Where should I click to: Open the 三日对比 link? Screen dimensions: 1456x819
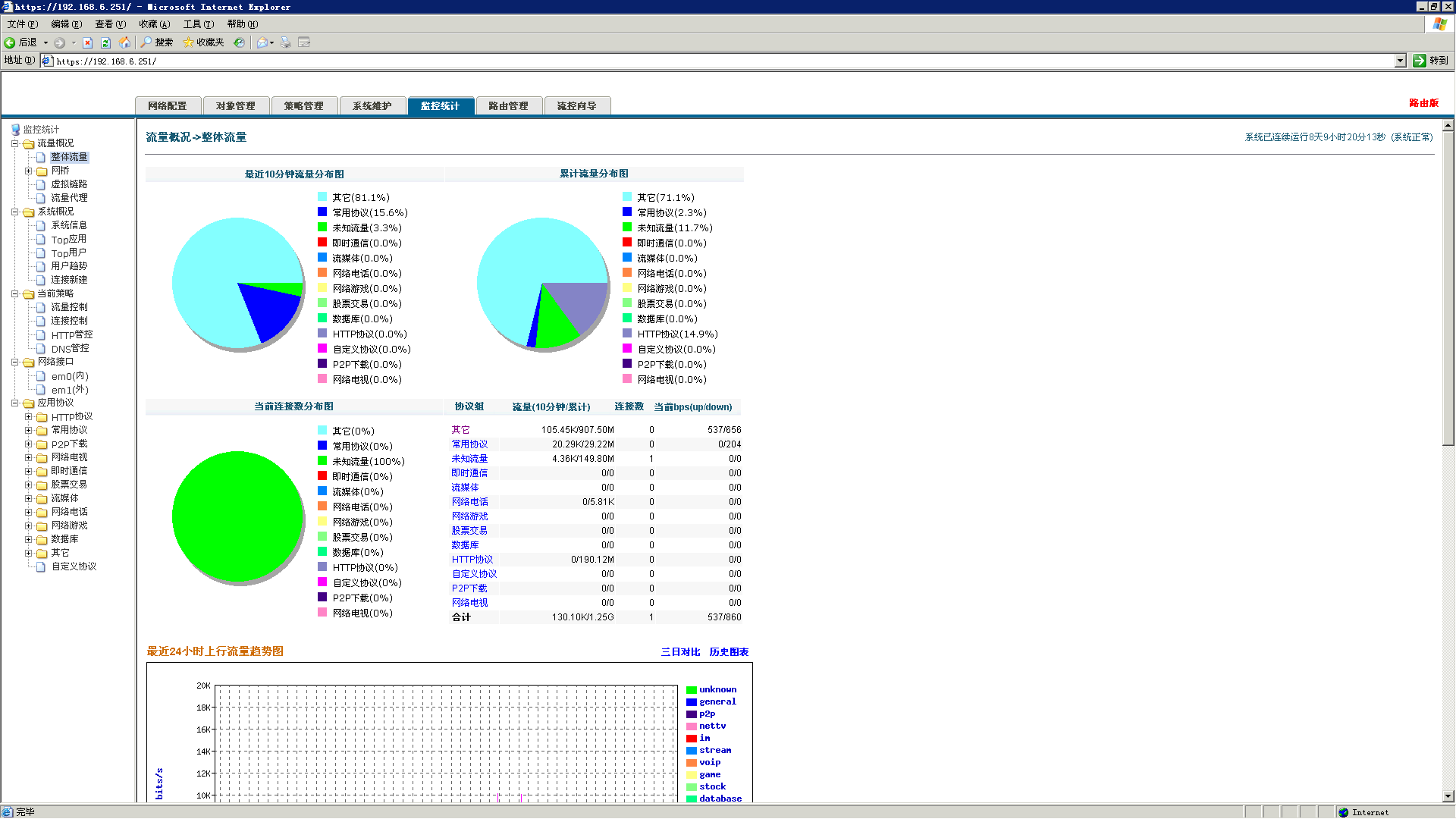tap(680, 652)
